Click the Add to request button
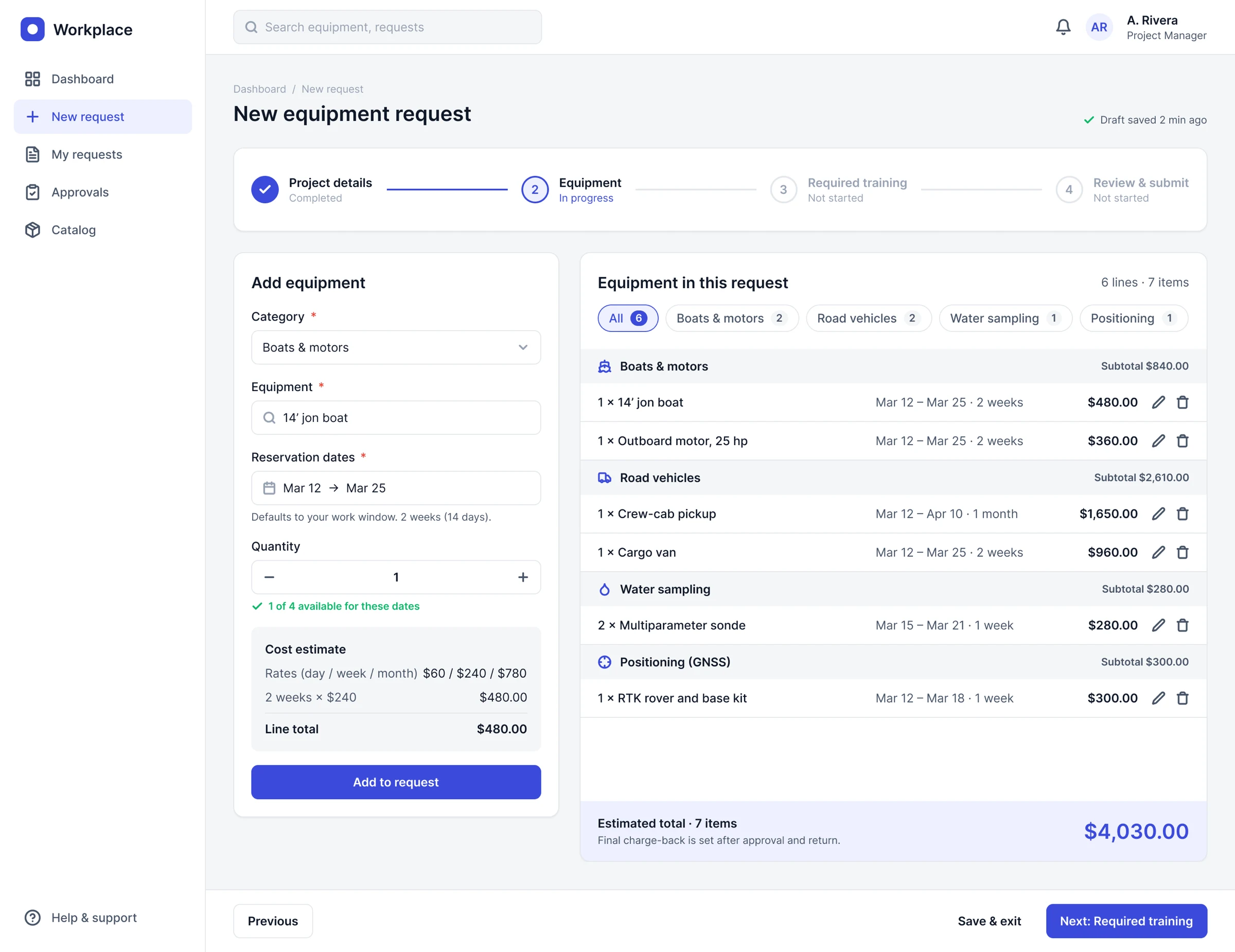The width and height of the screenshot is (1235, 952). click(396, 782)
